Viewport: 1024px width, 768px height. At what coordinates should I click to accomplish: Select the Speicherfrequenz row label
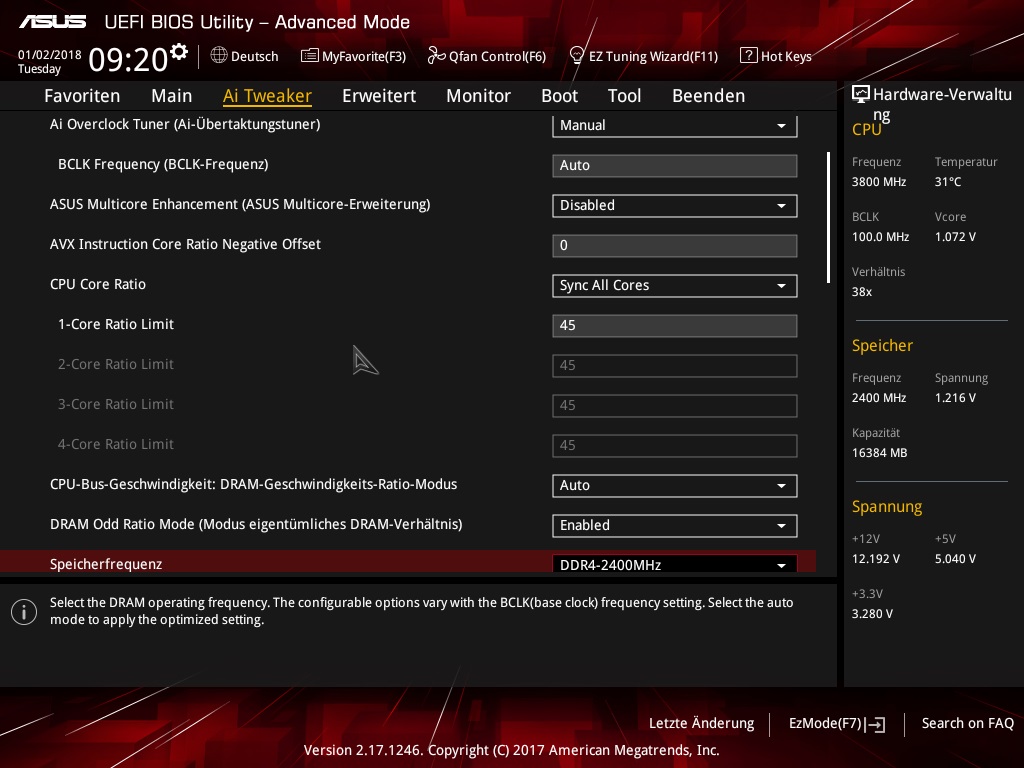coord(106,564)
